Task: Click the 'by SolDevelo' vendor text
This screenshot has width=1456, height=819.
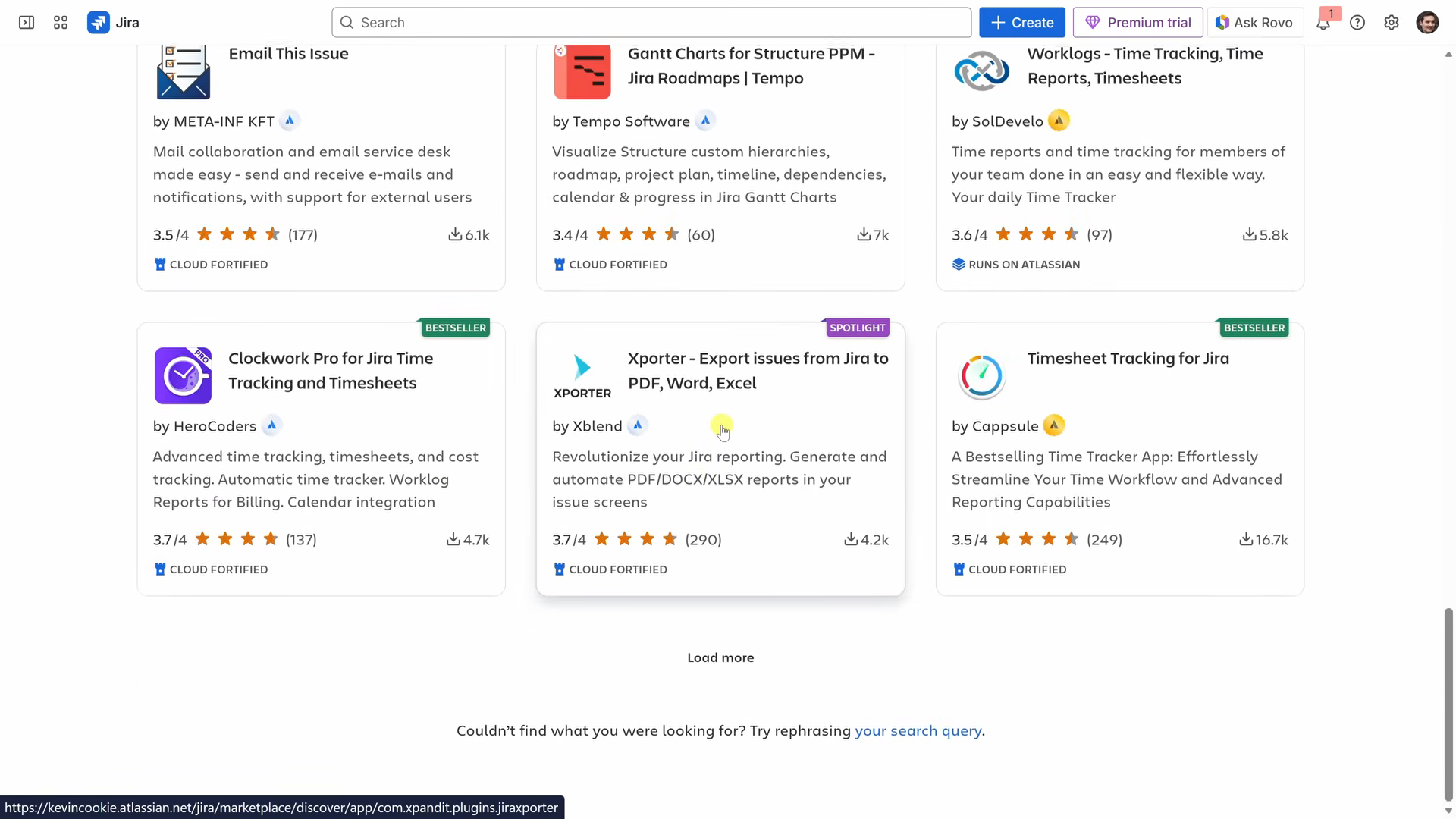Action: click(x=997, y=121)
